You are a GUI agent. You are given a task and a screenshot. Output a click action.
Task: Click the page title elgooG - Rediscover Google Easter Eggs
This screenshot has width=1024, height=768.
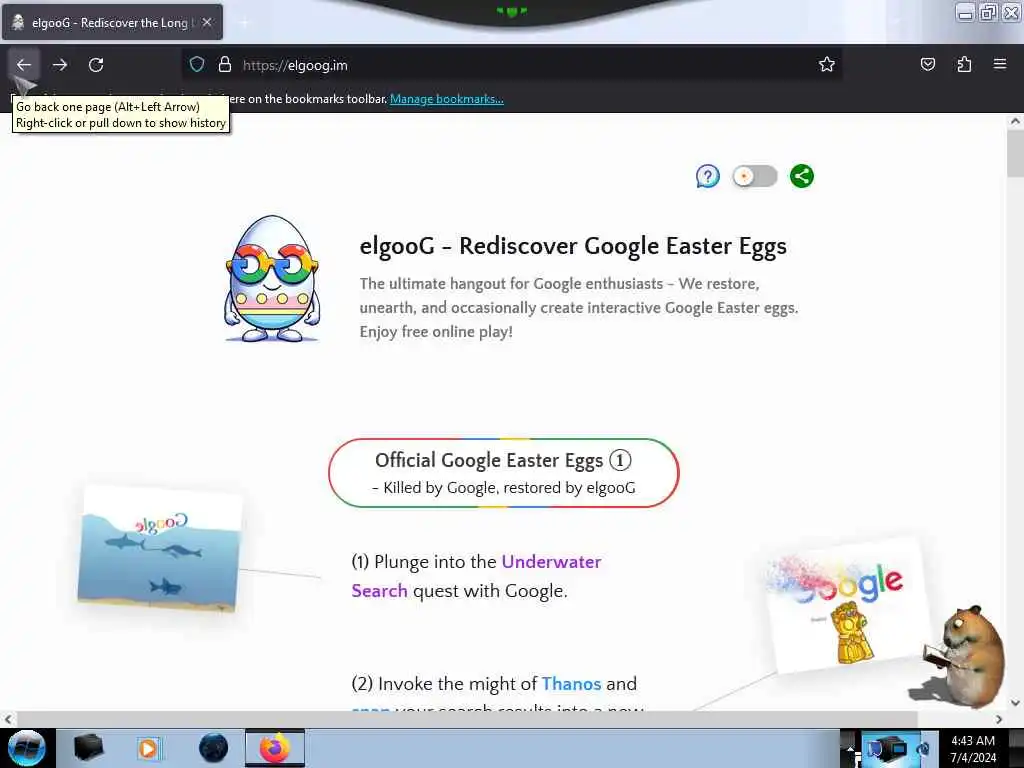573,246
